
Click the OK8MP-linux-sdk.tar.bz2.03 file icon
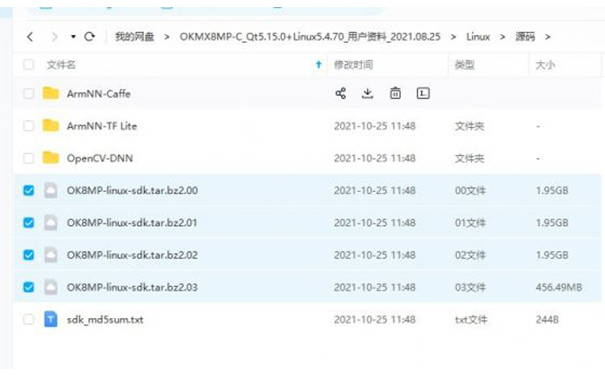(51, 287)
